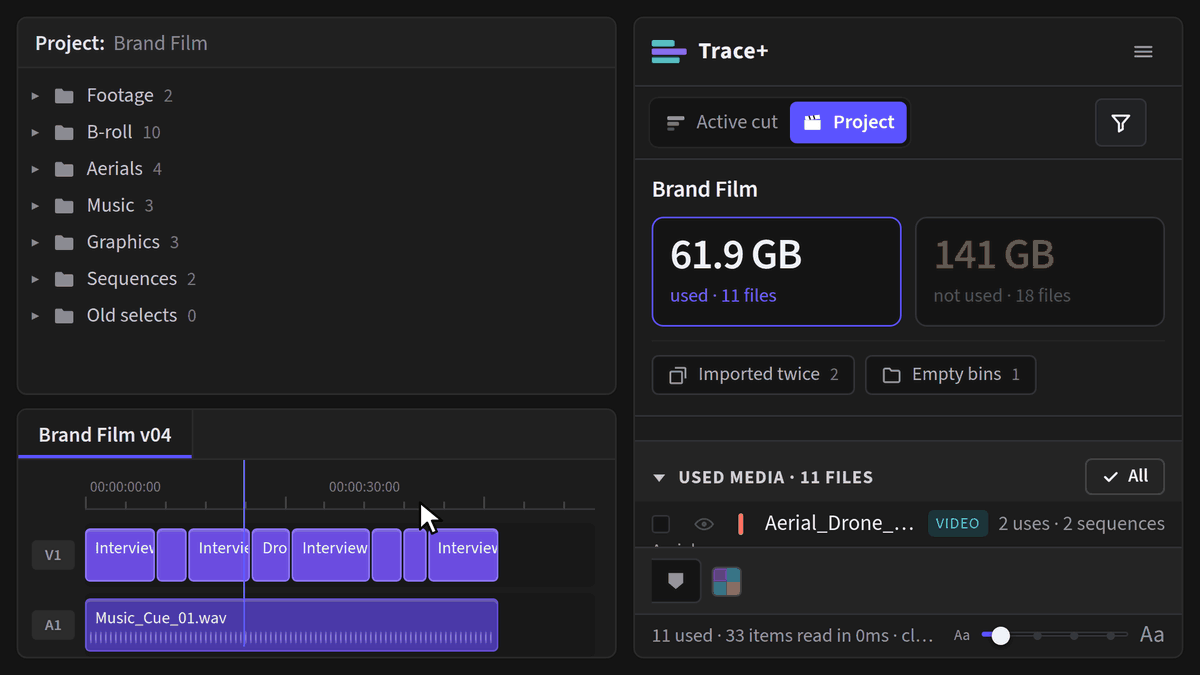
Task: Click the text size slider handle
Action: (x=1000, y=635)
